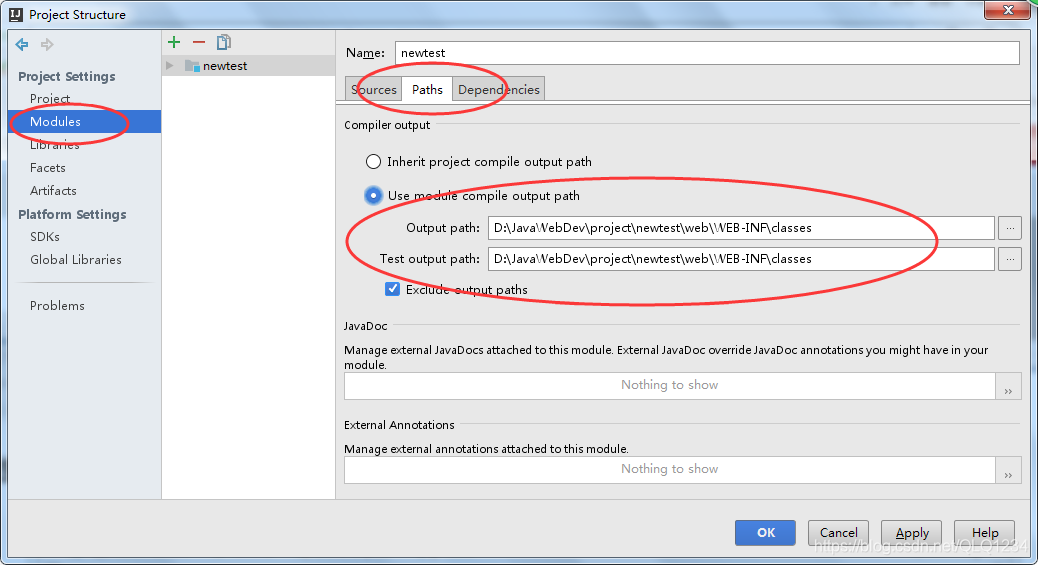Remove module with the minus icon
This screenshot has height=565, width=1038.
coord(199,42)
